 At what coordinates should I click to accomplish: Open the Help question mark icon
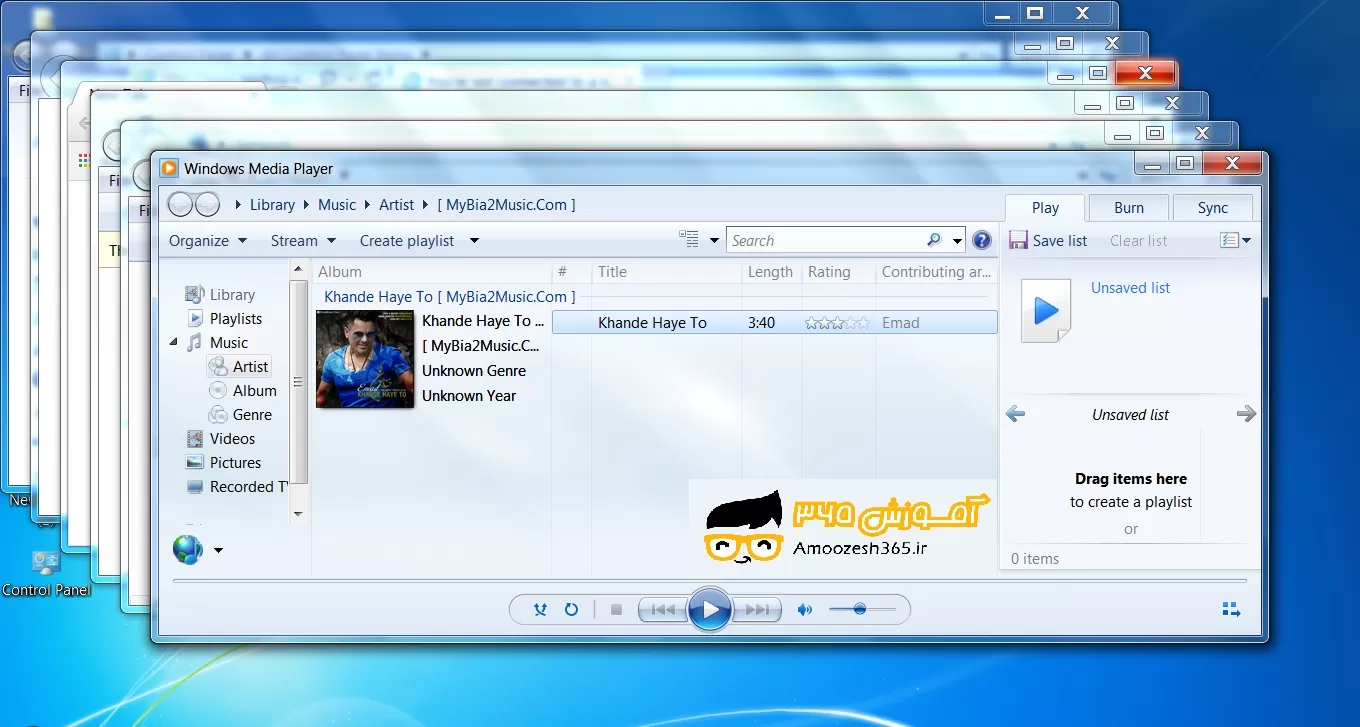pyautogui.click(x=981, y=240)
